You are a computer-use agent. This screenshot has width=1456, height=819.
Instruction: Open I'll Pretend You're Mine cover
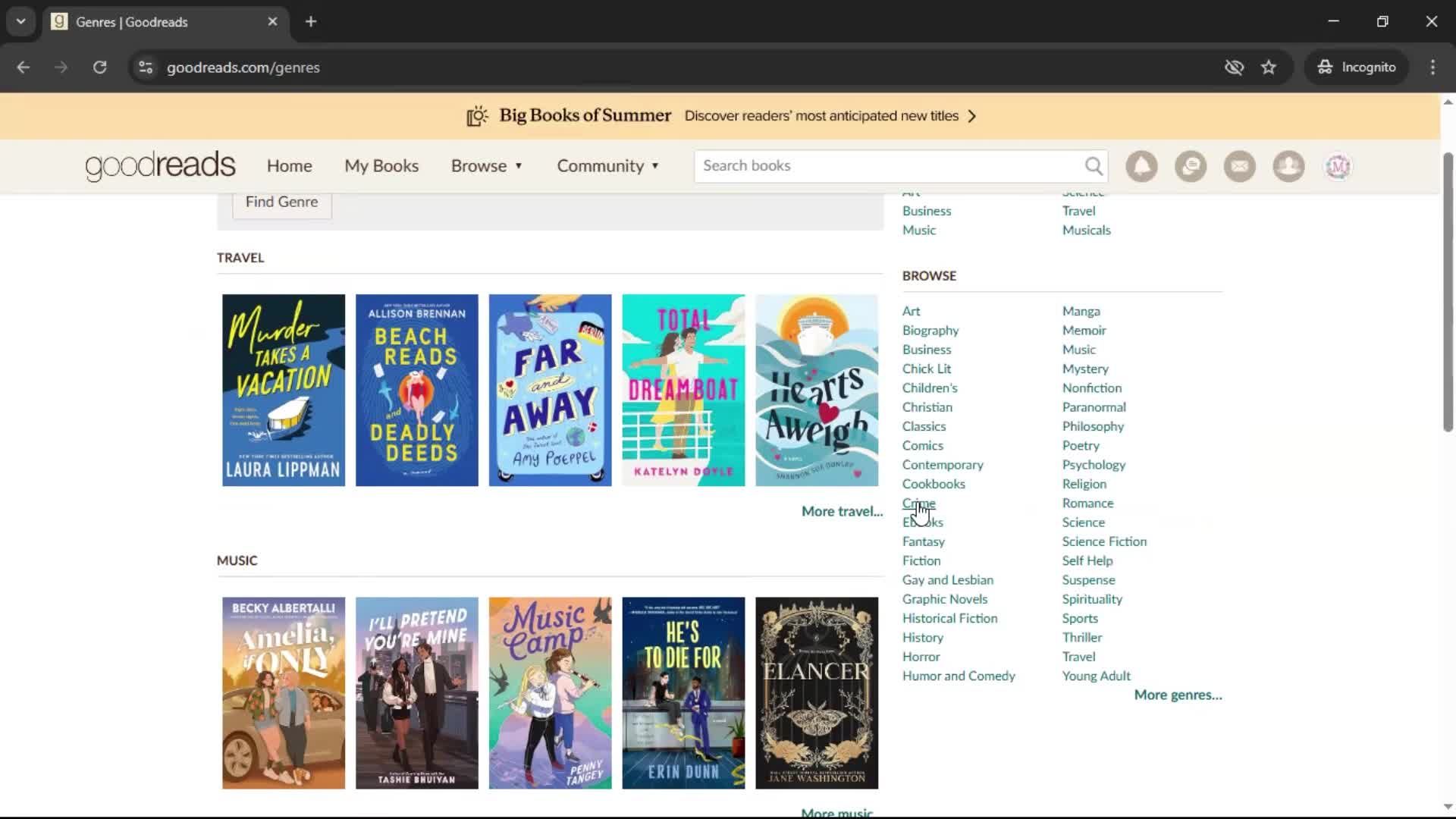416,693
